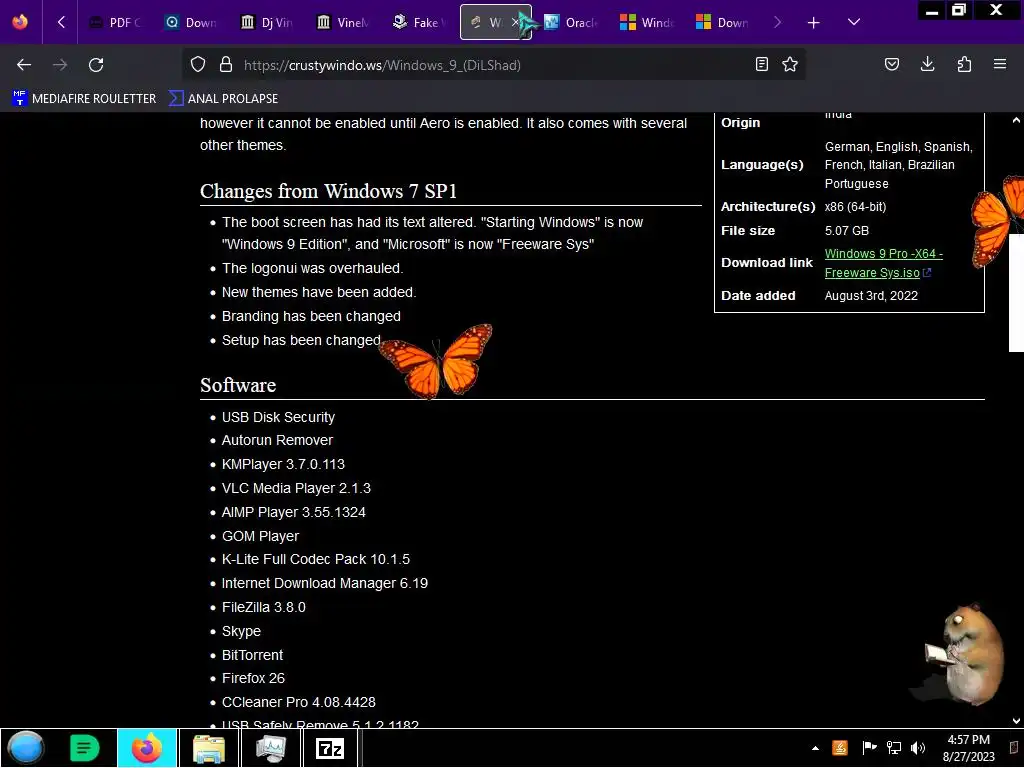Click the page scrollbar up arrow
This screenshot has height=768, width=1024.
pos(1016,120)
